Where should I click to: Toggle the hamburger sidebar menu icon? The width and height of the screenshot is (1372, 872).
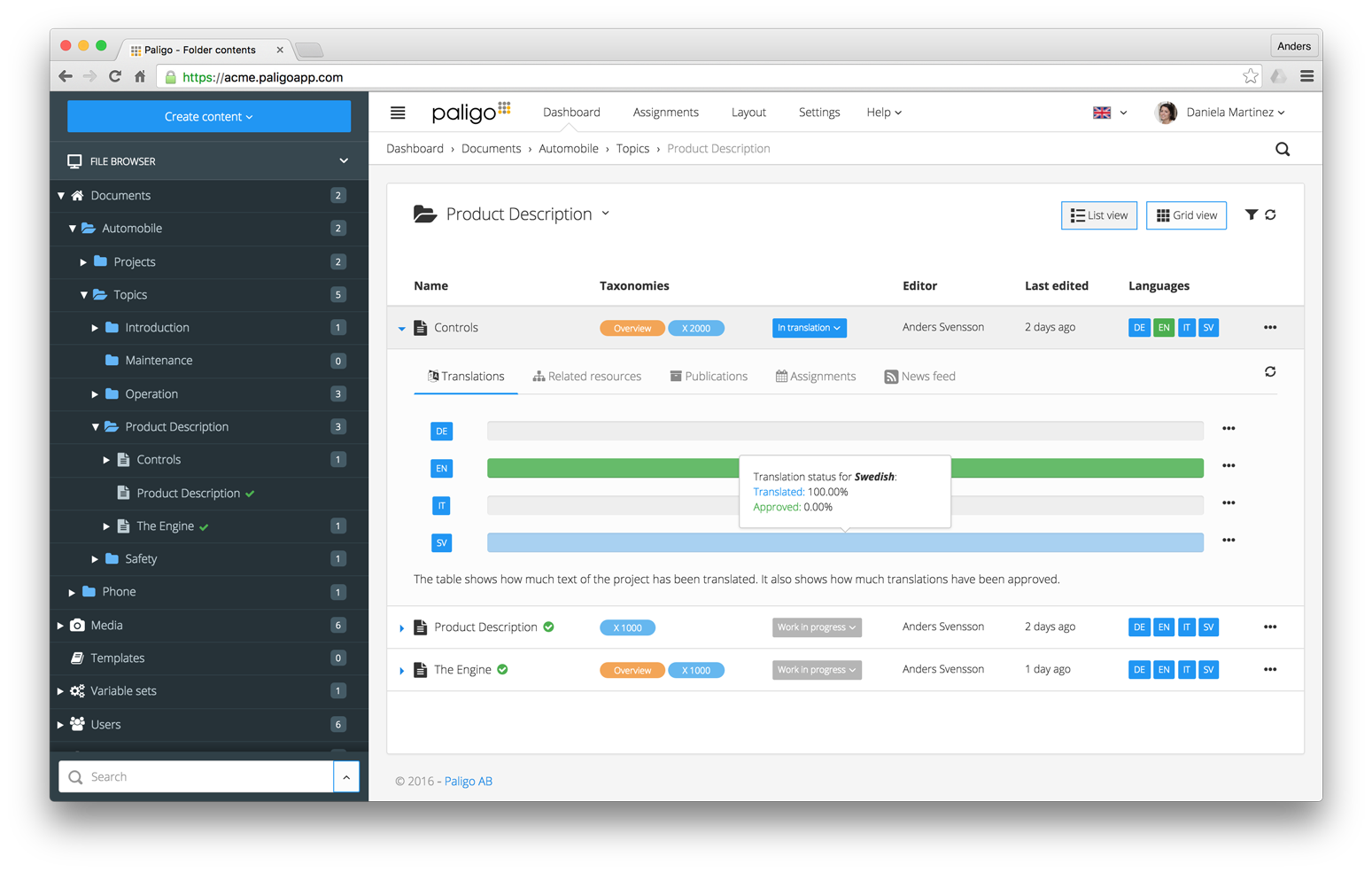click(398, 113)
